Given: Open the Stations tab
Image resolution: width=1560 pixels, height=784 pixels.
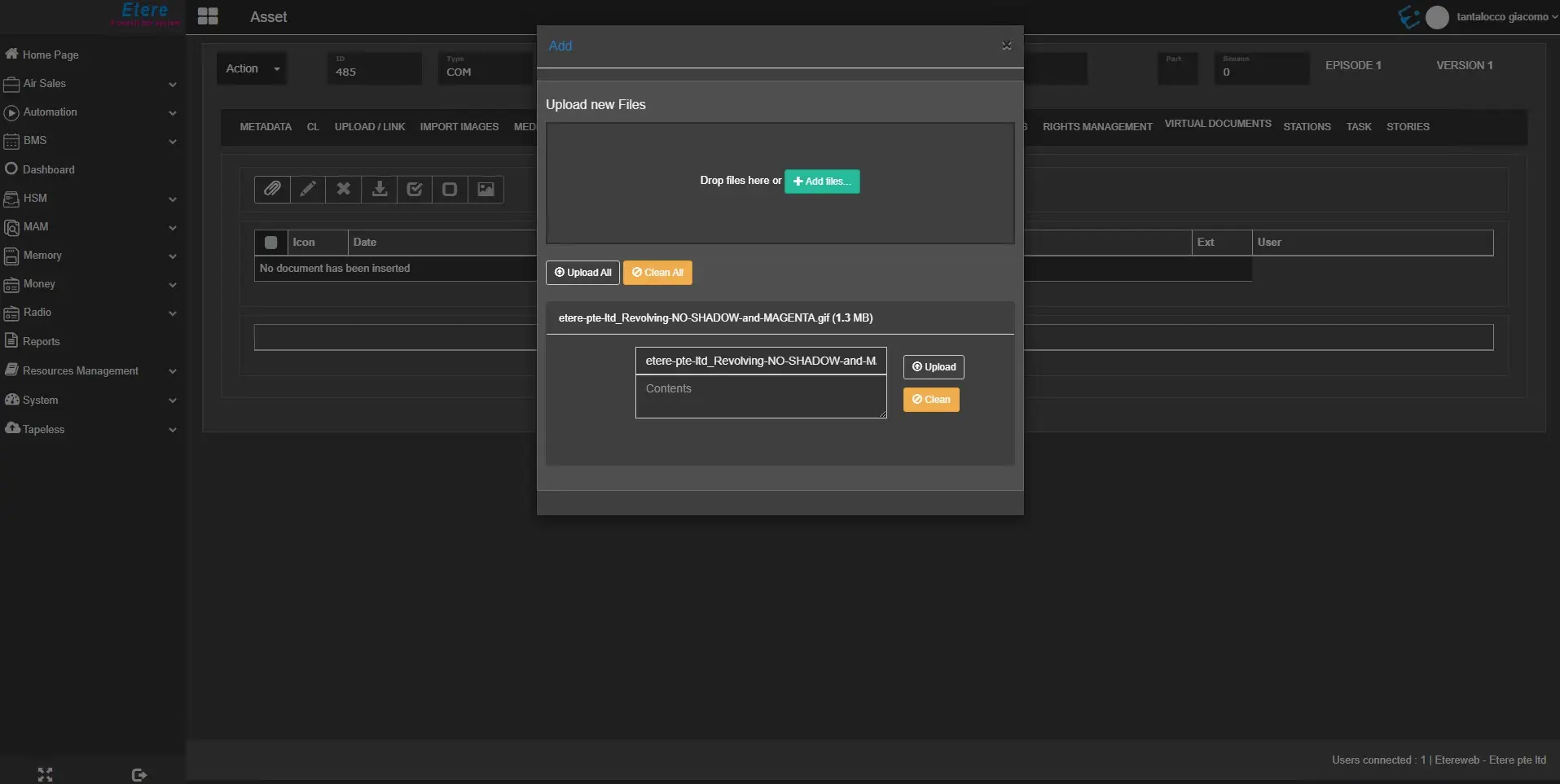Looking at the screenshot, I should coord(1307,127).
